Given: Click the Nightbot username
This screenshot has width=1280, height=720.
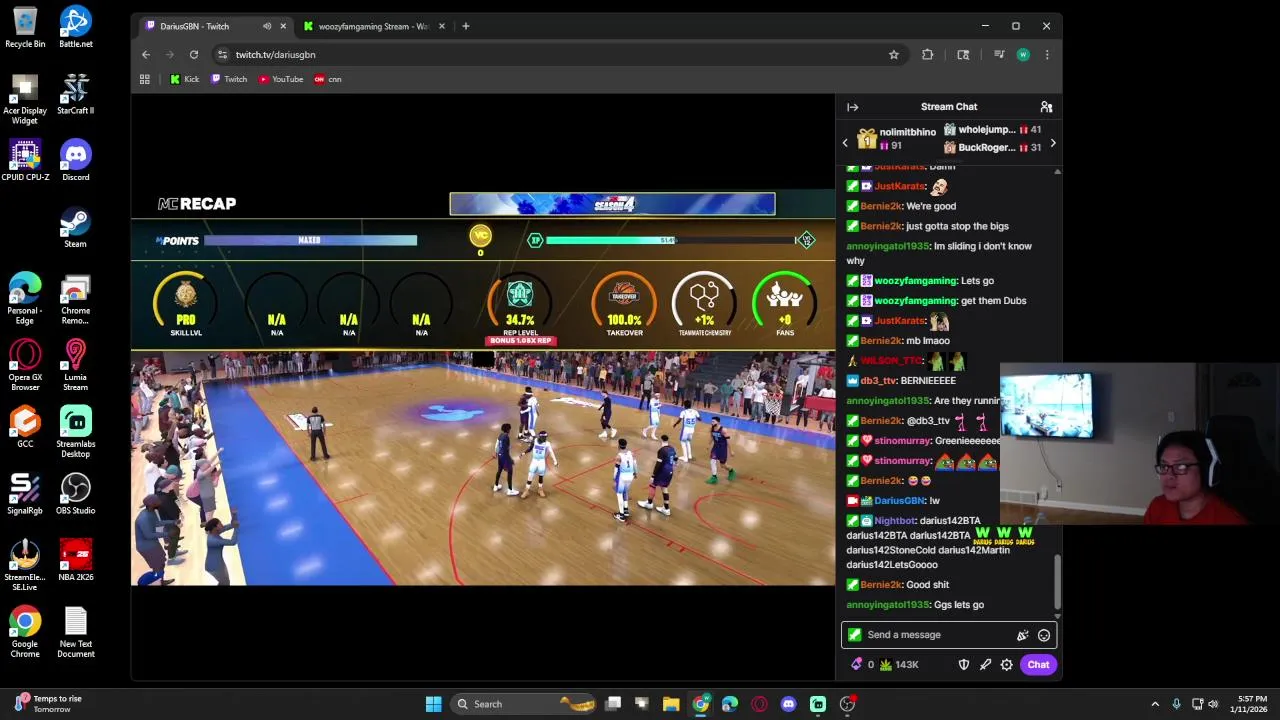Looking at the screenshot, I should [x=894, y=521].
